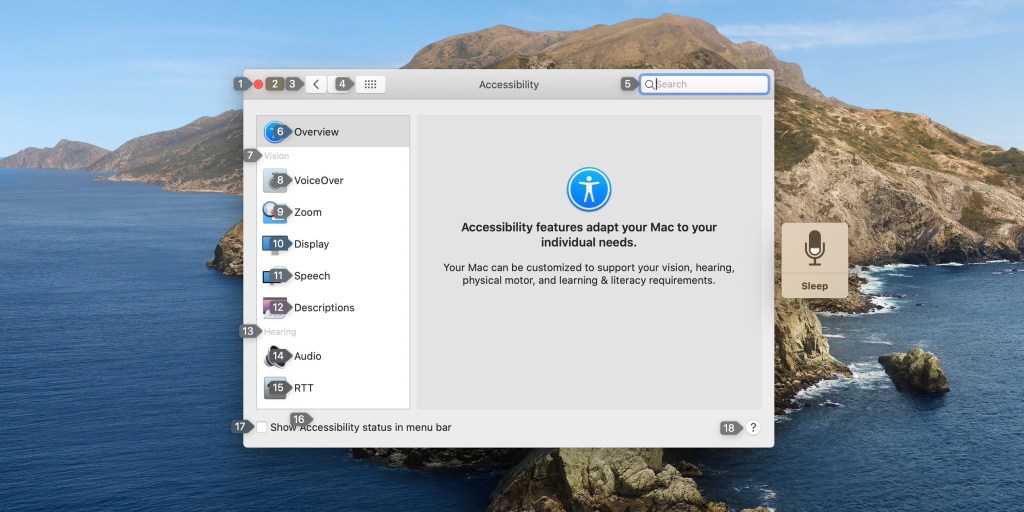Go back using the chevron button

click(317, 85)
